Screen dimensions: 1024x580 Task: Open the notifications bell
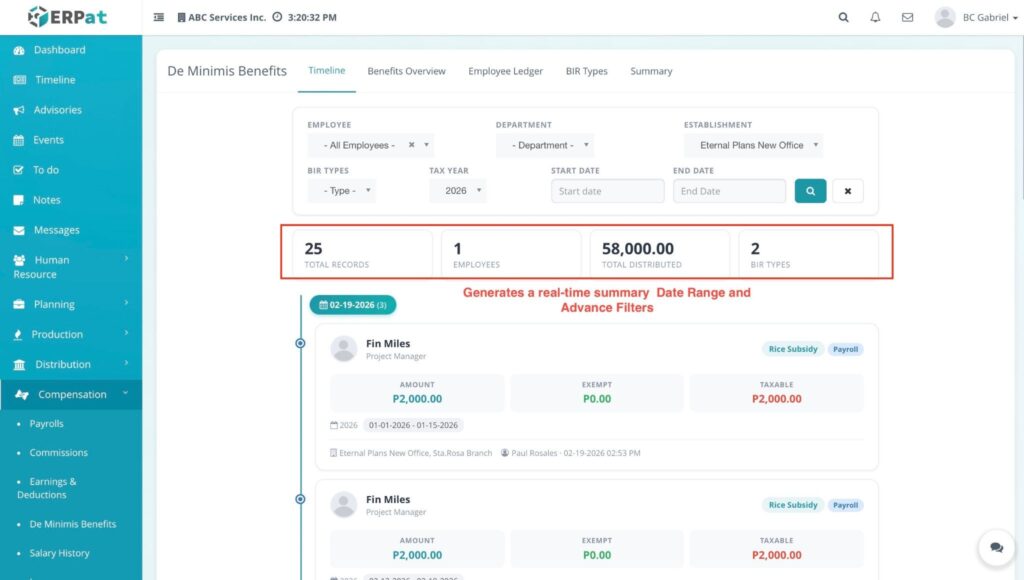pos(875,17)
